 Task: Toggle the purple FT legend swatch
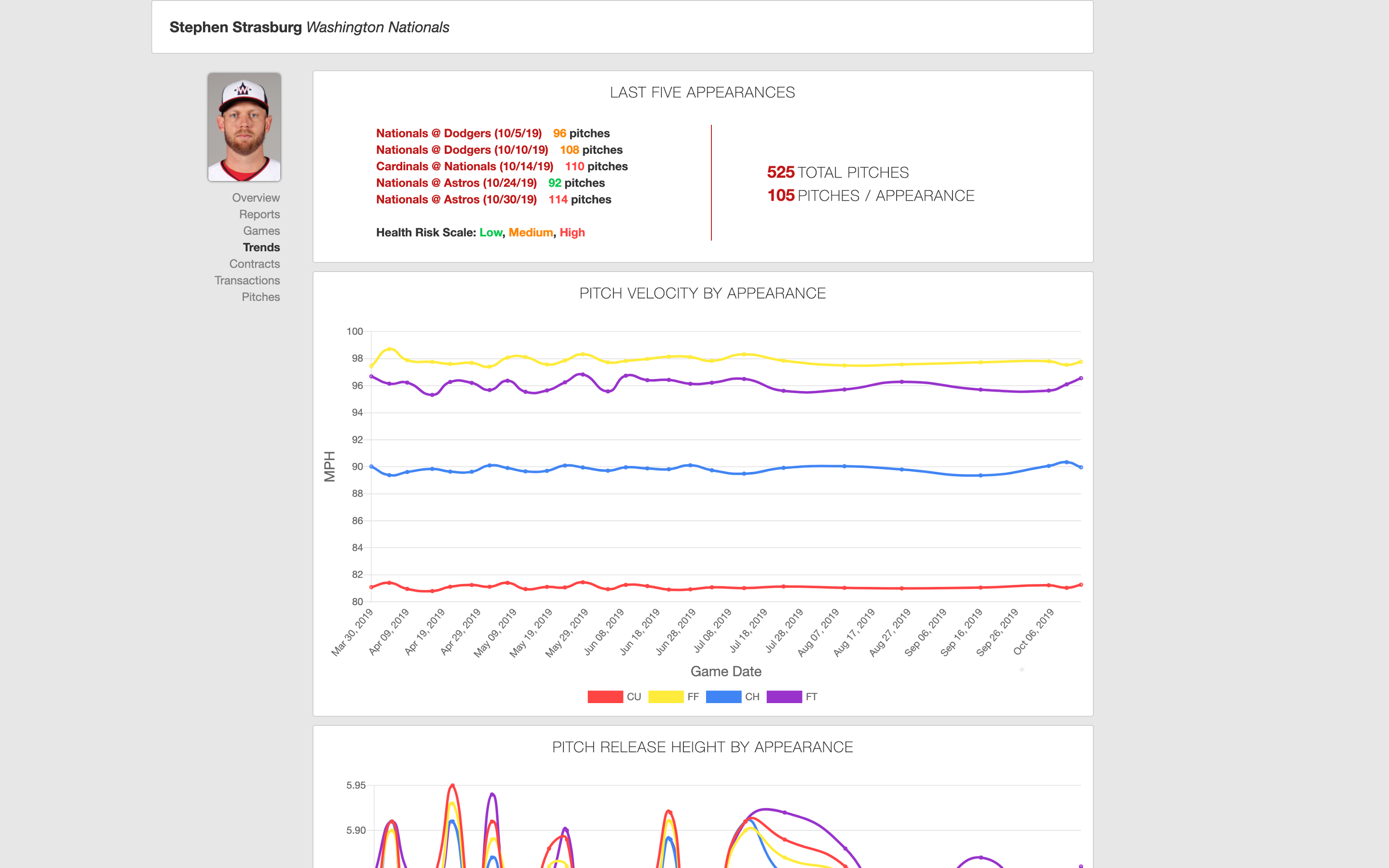pyautogui.click(x=784, y=697)
